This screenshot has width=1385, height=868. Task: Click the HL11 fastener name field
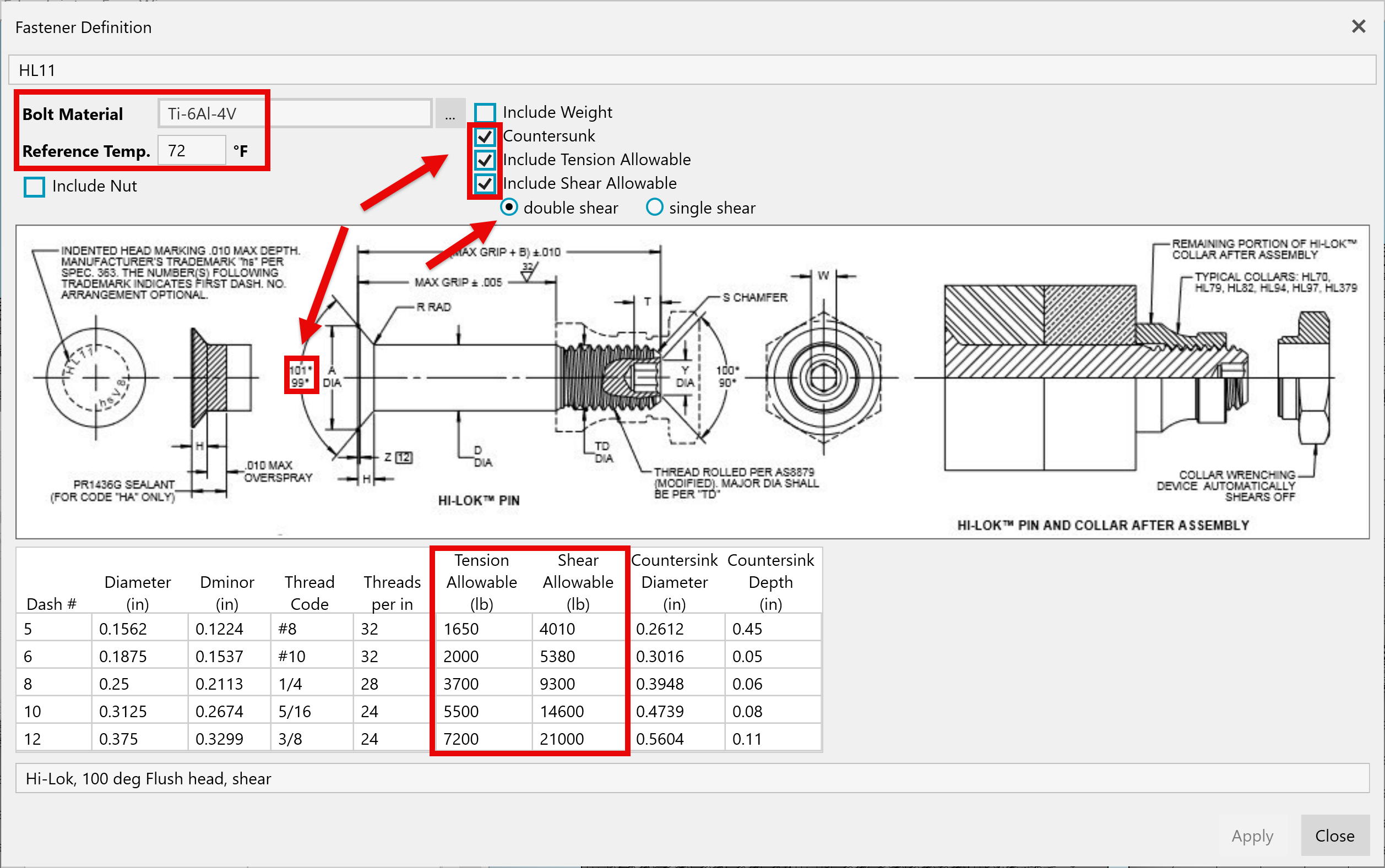point(692,70)
